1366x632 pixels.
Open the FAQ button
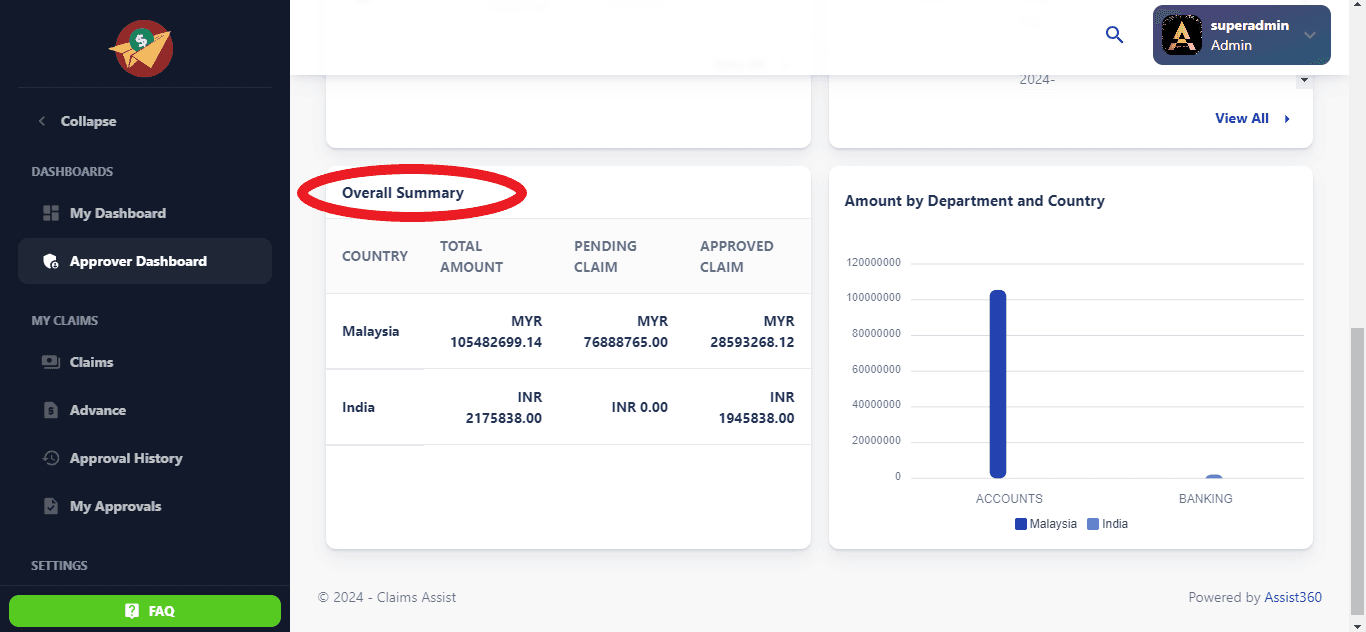pyautogui.click(x=145, y=611)
